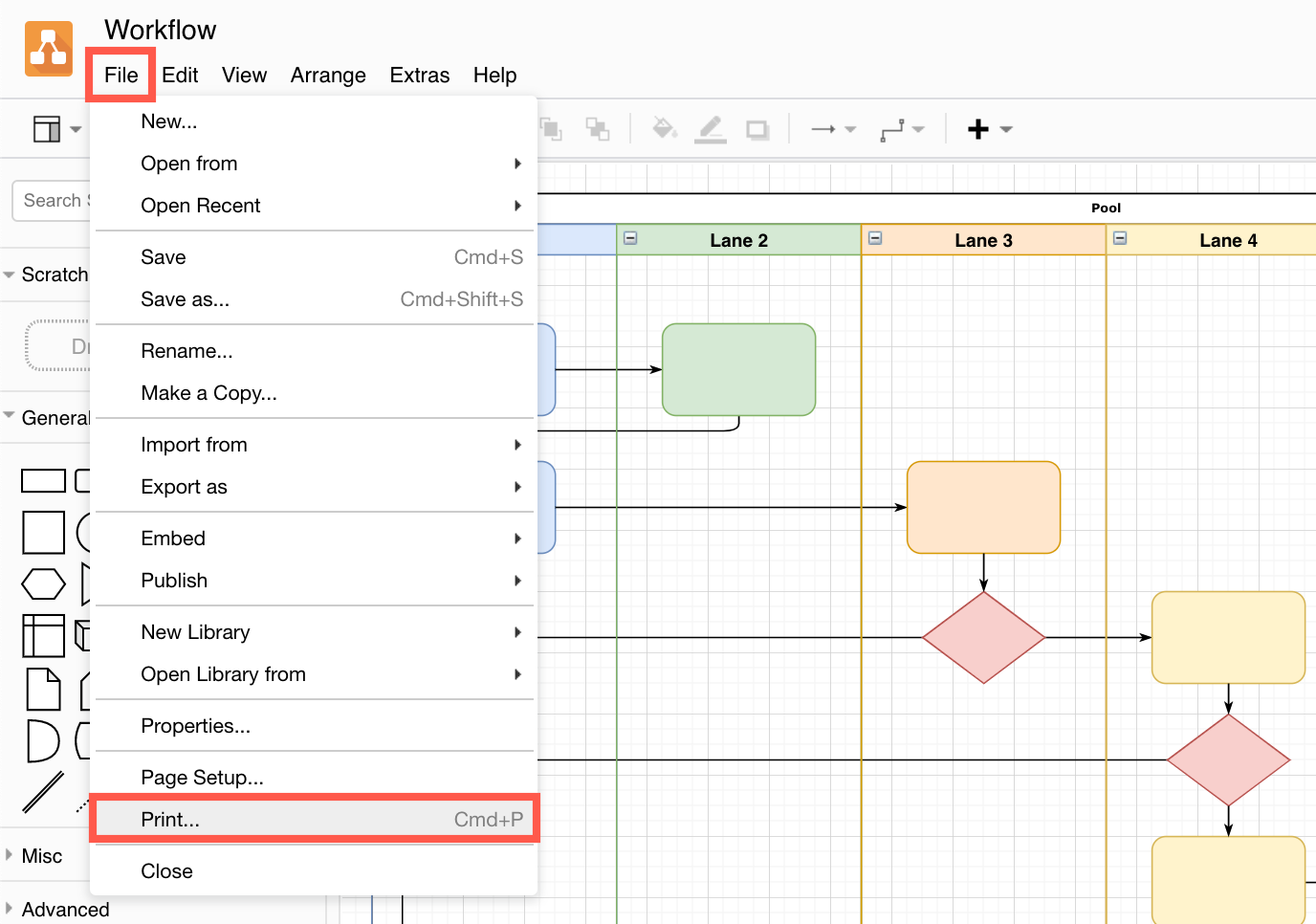Click the page view layout icon
This screenshot has height=924, width=1316.
click(x=45, y=128)
